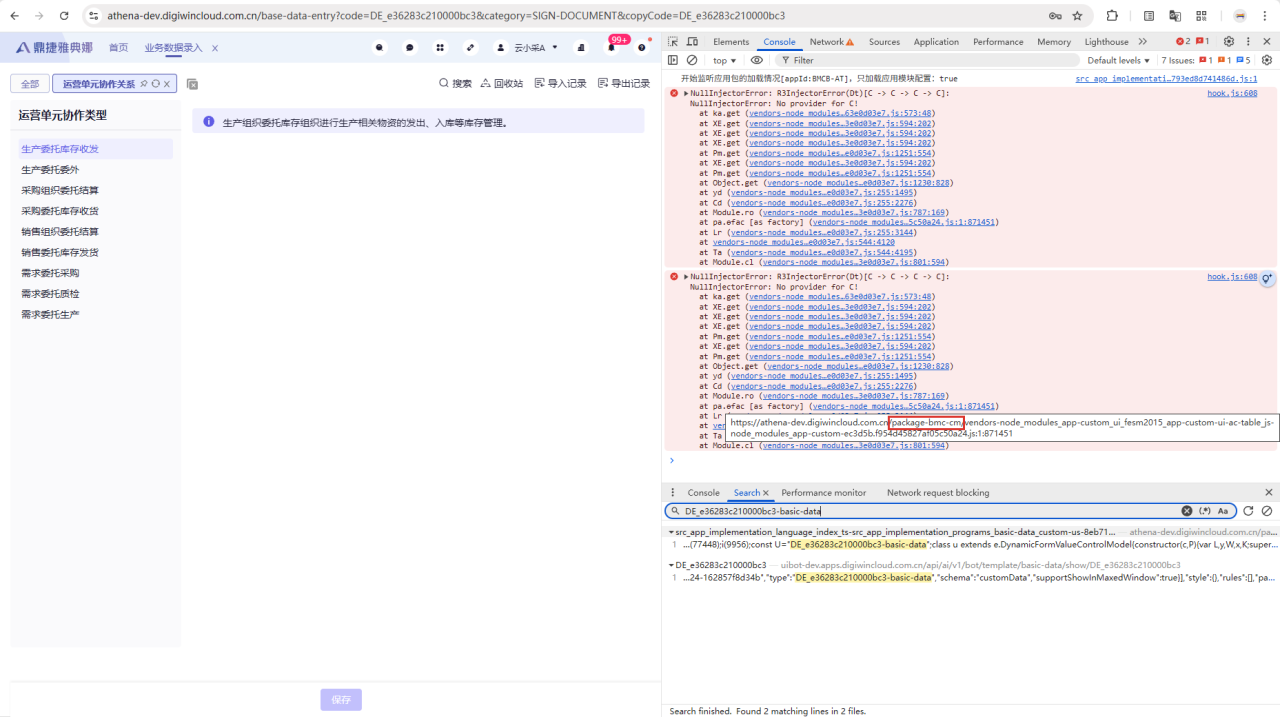This screenshot has width=1280, height=717.
Task: Select 销售委托库存发货 in the list
Action: [x=60, y=253]
